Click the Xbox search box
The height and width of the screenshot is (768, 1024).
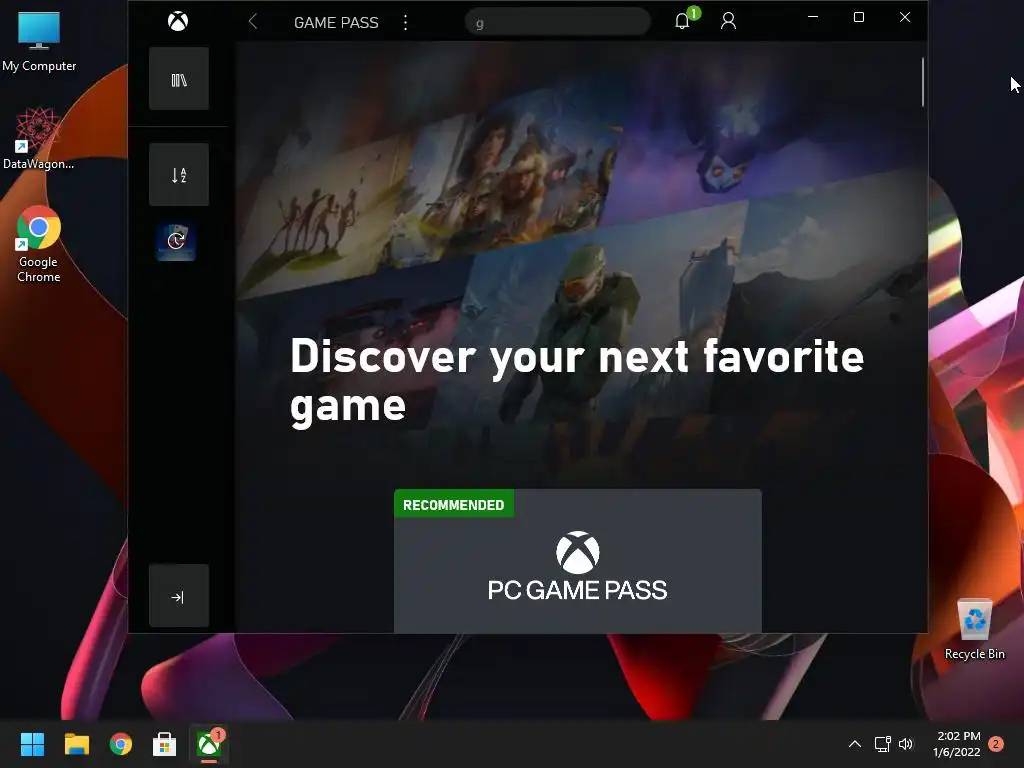558,23
